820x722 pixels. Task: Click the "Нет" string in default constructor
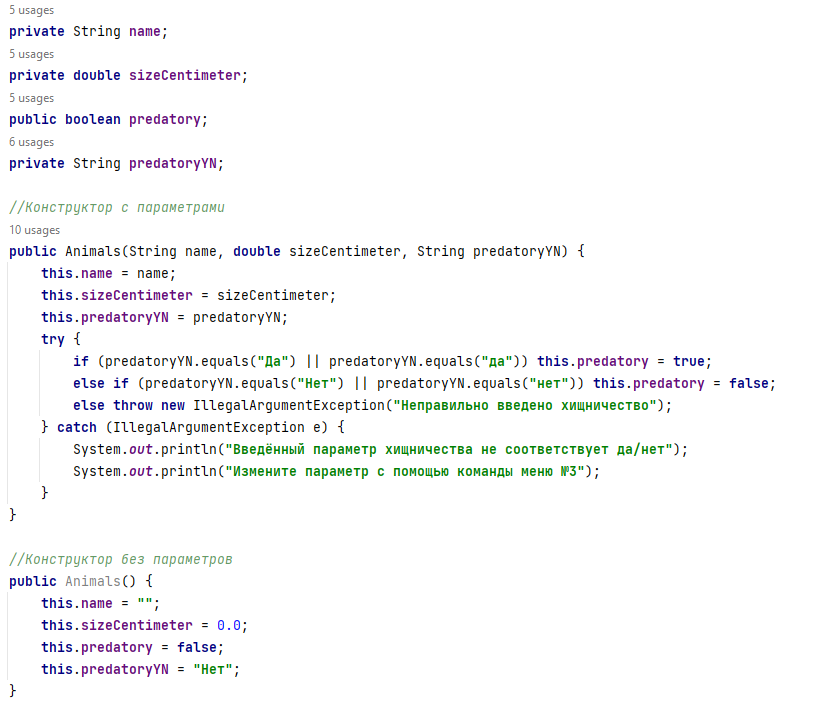[x=213, y=669]
